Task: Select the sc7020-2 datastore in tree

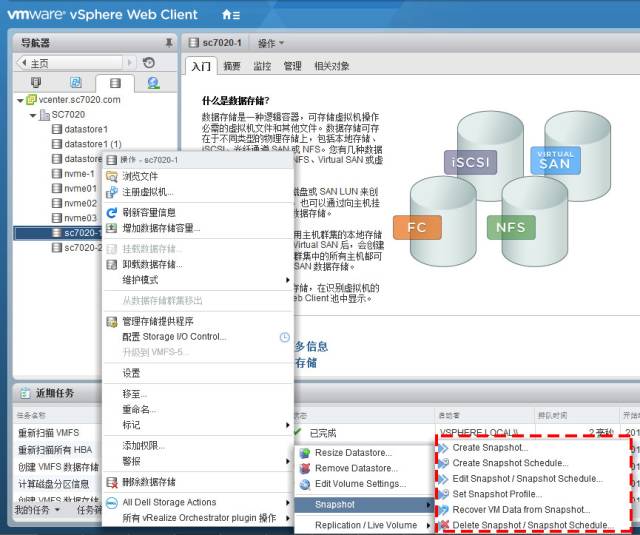Action: (78, 248)
